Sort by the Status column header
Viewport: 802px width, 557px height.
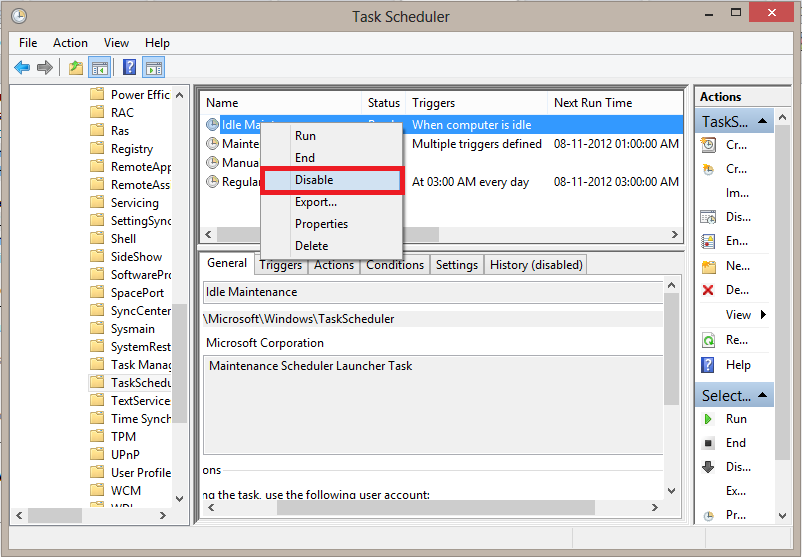pos(384,103)
